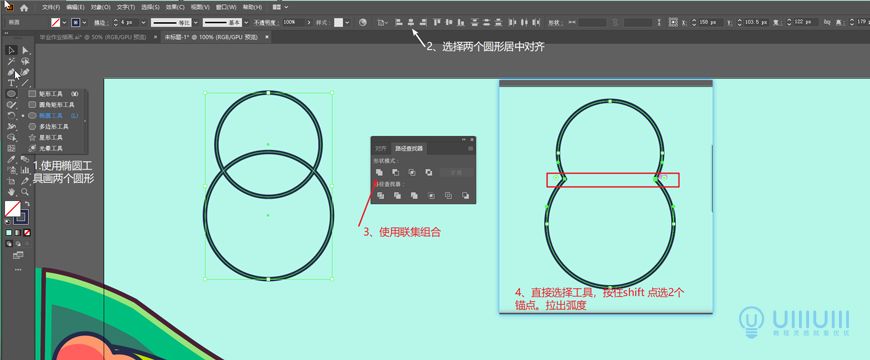
Task: Click the Intersect shape mode icon
Action: (x=412, y=173)
